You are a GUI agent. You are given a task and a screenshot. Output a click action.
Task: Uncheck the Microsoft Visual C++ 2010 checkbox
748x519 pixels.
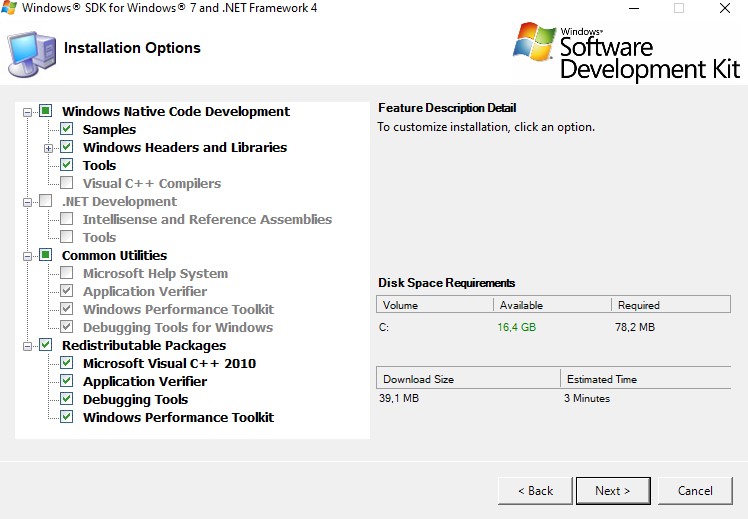tap(67, 363)
